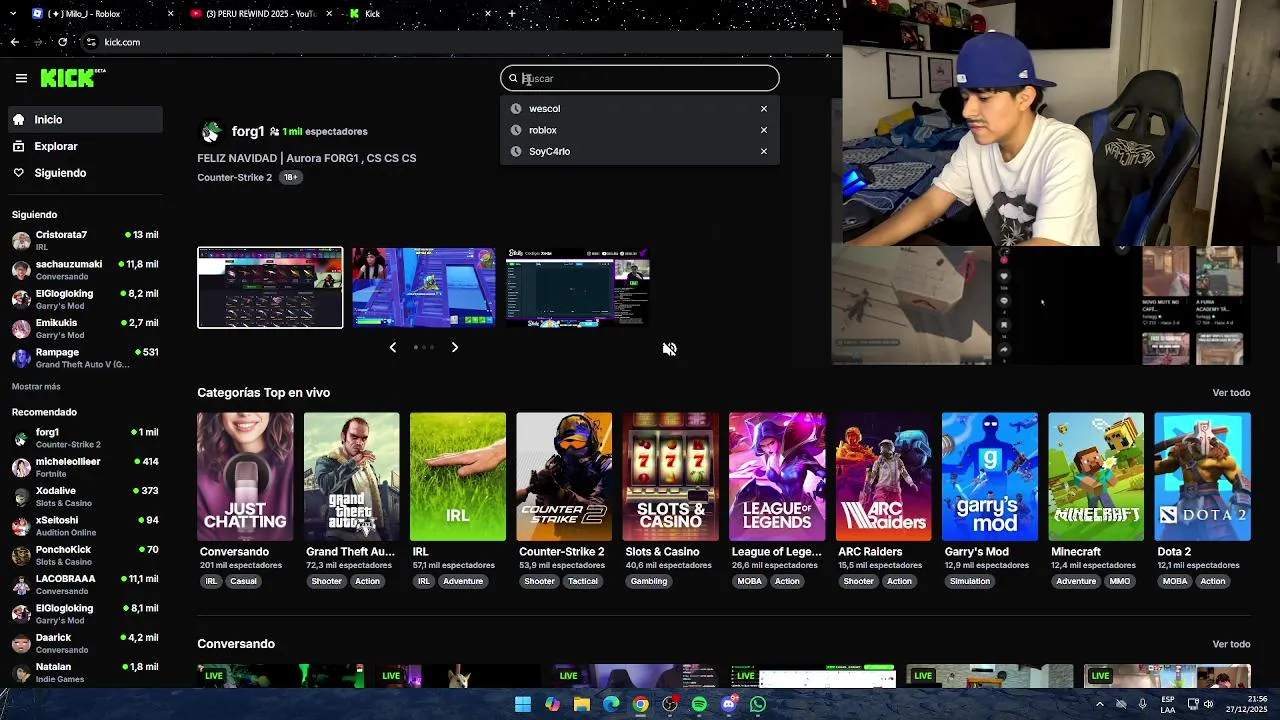
Task: Select the first featured stream thumbnail
Action: [270, 288]
